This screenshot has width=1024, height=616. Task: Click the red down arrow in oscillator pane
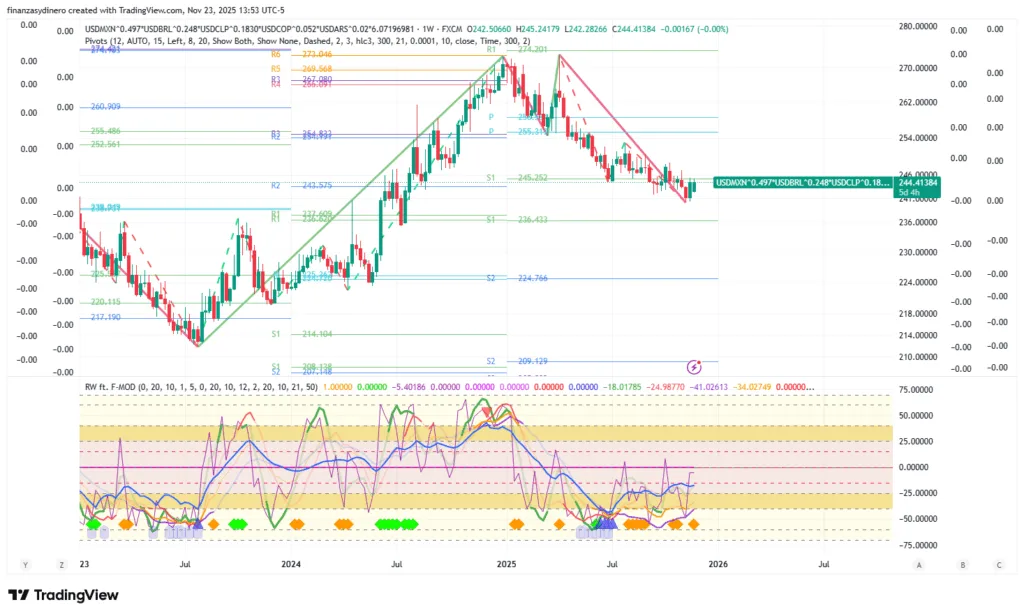[487, 410]
